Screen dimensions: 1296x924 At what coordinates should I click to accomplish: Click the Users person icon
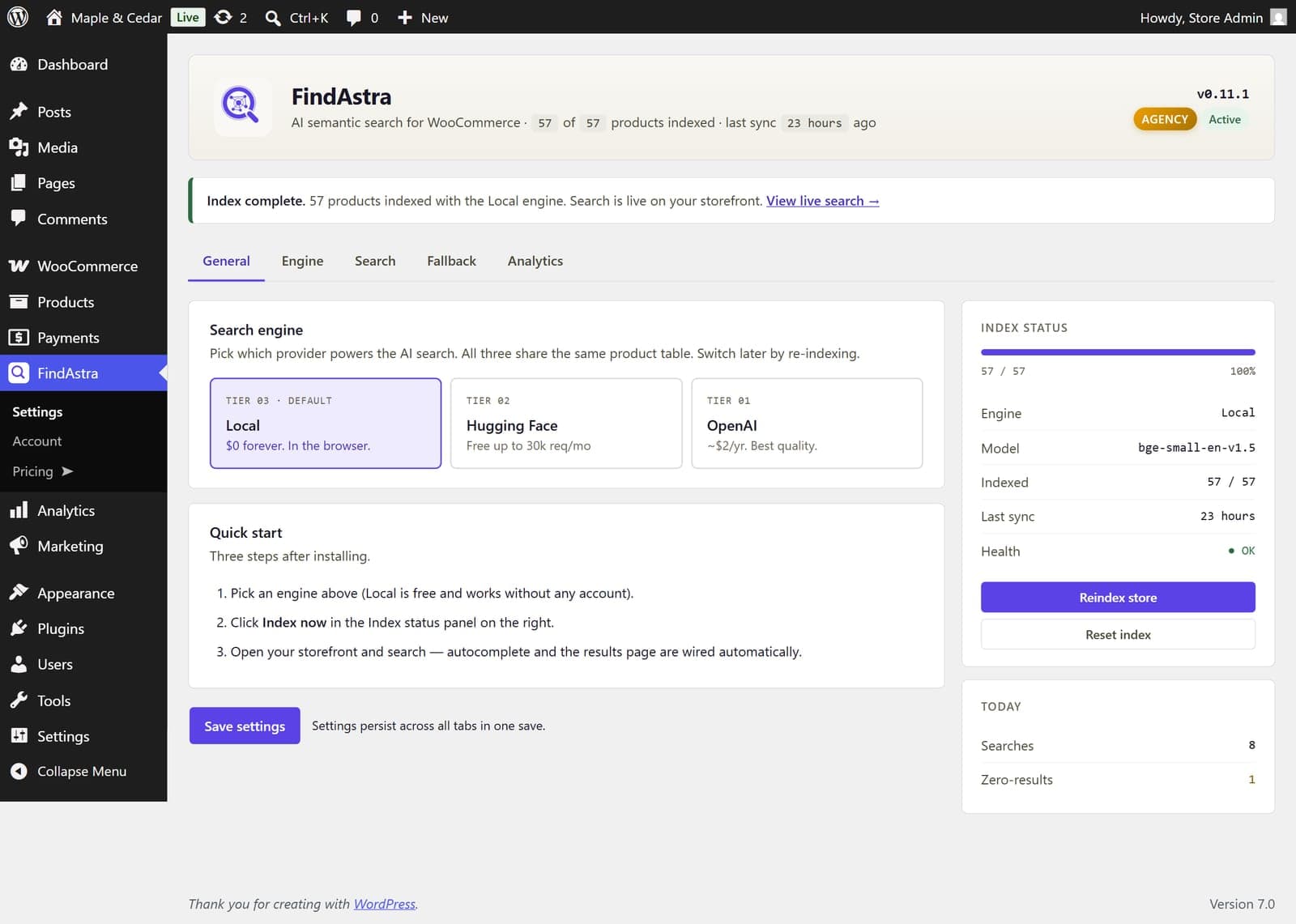point(19,664)
